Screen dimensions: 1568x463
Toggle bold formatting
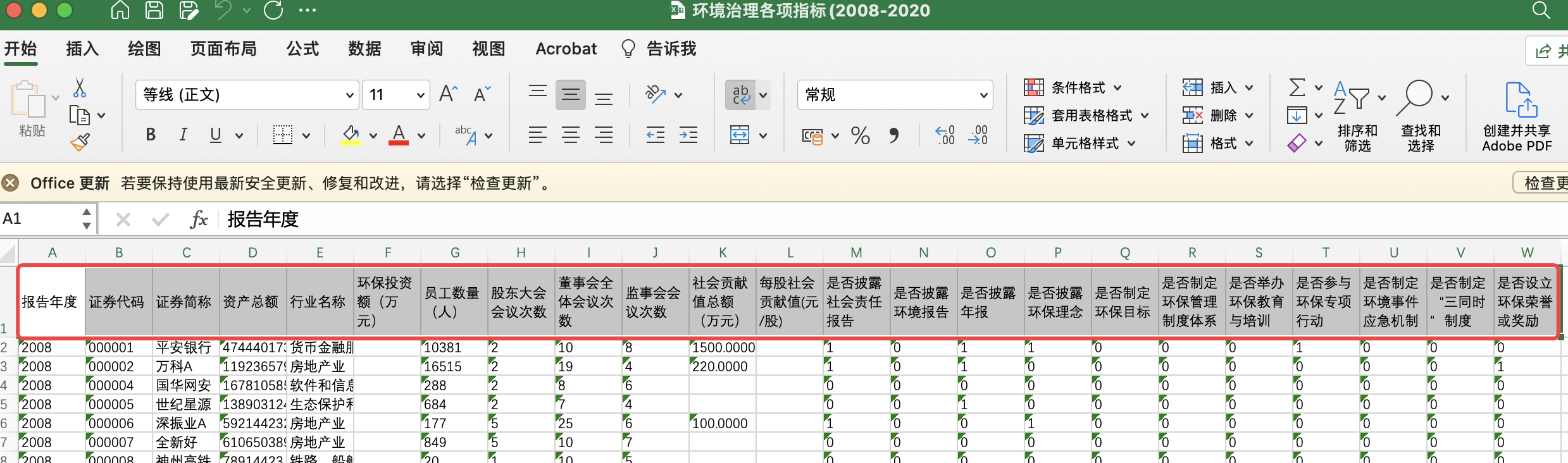click(x=151, y=135)
